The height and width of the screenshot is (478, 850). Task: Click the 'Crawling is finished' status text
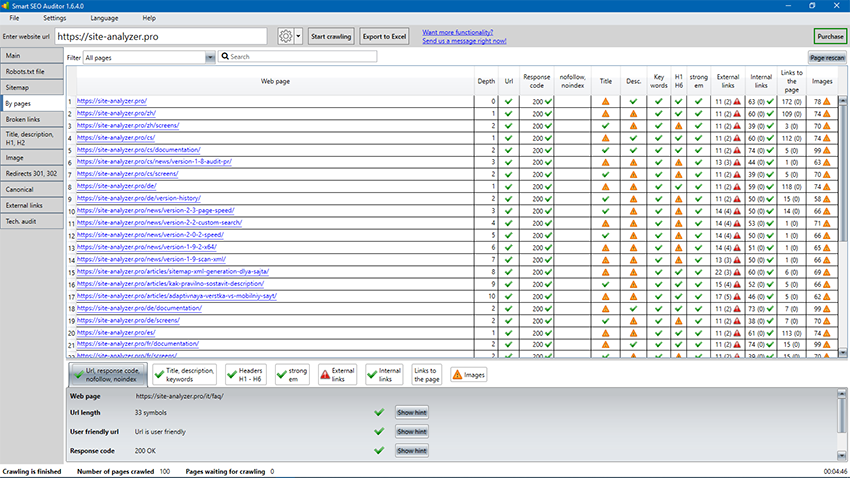tap(32, 471)
